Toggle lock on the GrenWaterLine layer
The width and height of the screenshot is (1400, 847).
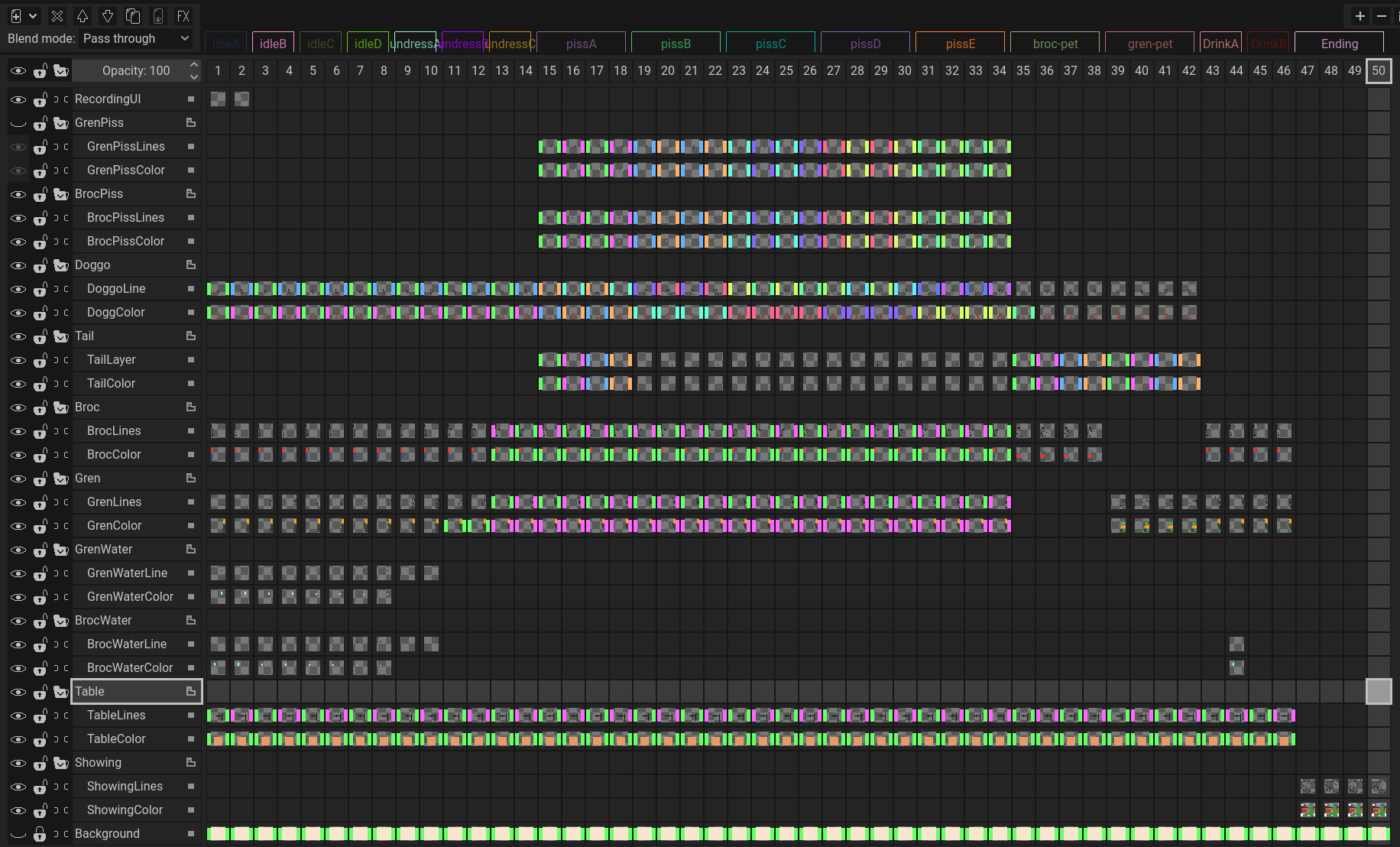(41, 573)
